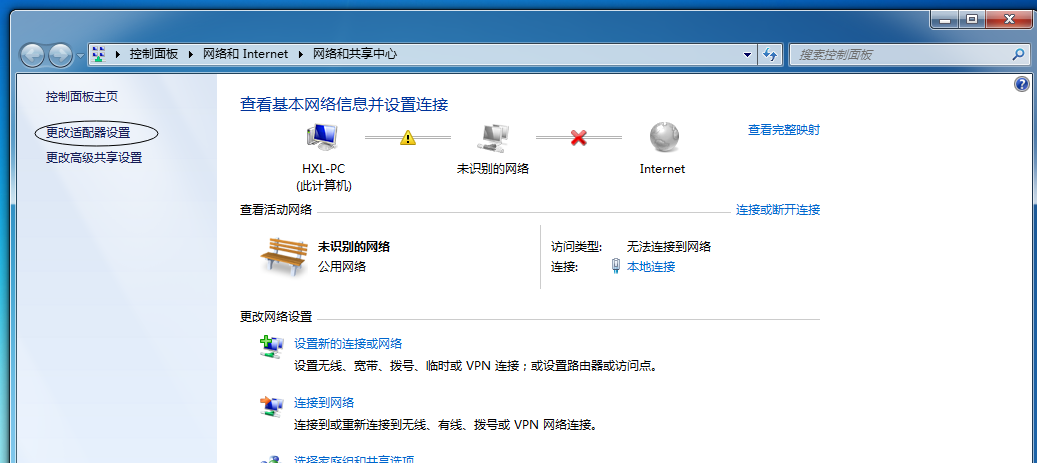Screen dimensions: 1037x463
Task: Open the recent pages dropdown arrow
Action: pos(80,56)
